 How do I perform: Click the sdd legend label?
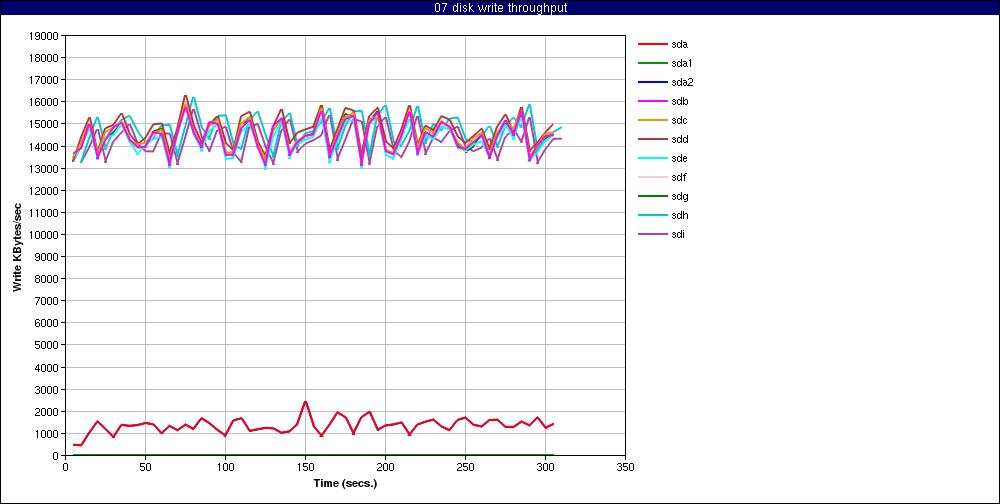679,139
